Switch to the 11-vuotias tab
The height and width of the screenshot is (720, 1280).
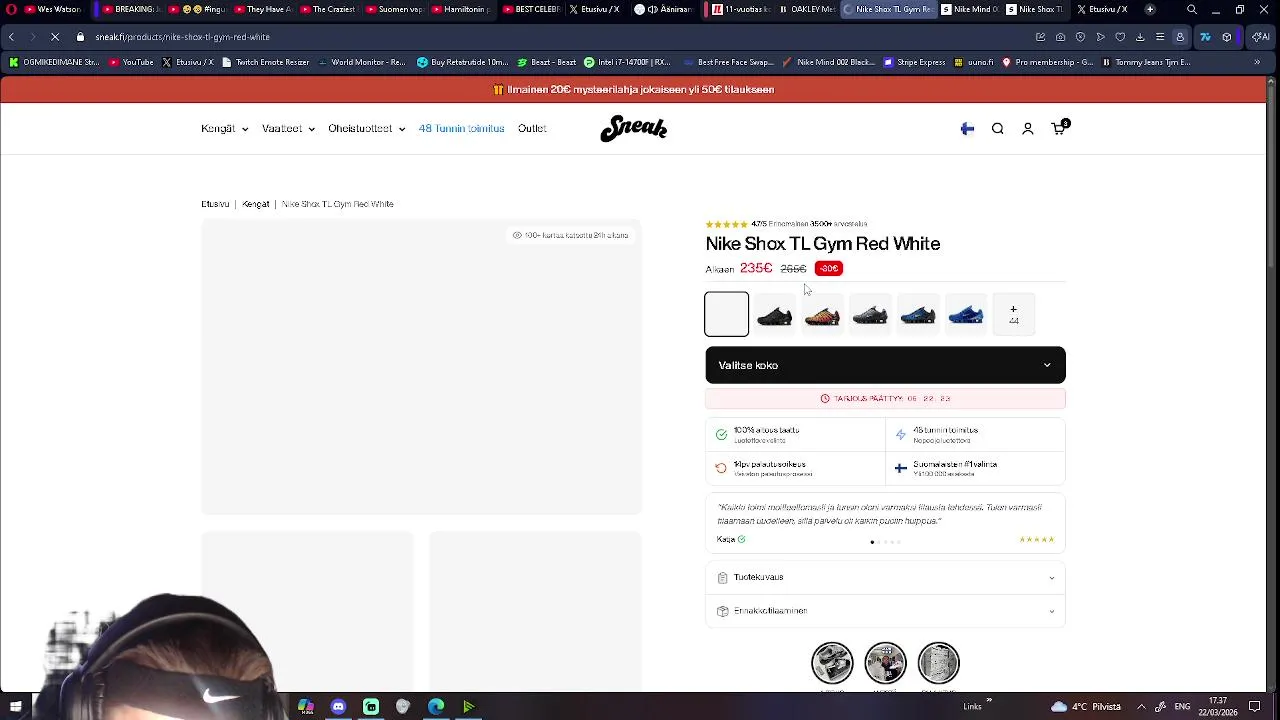(x=738, y=9)
